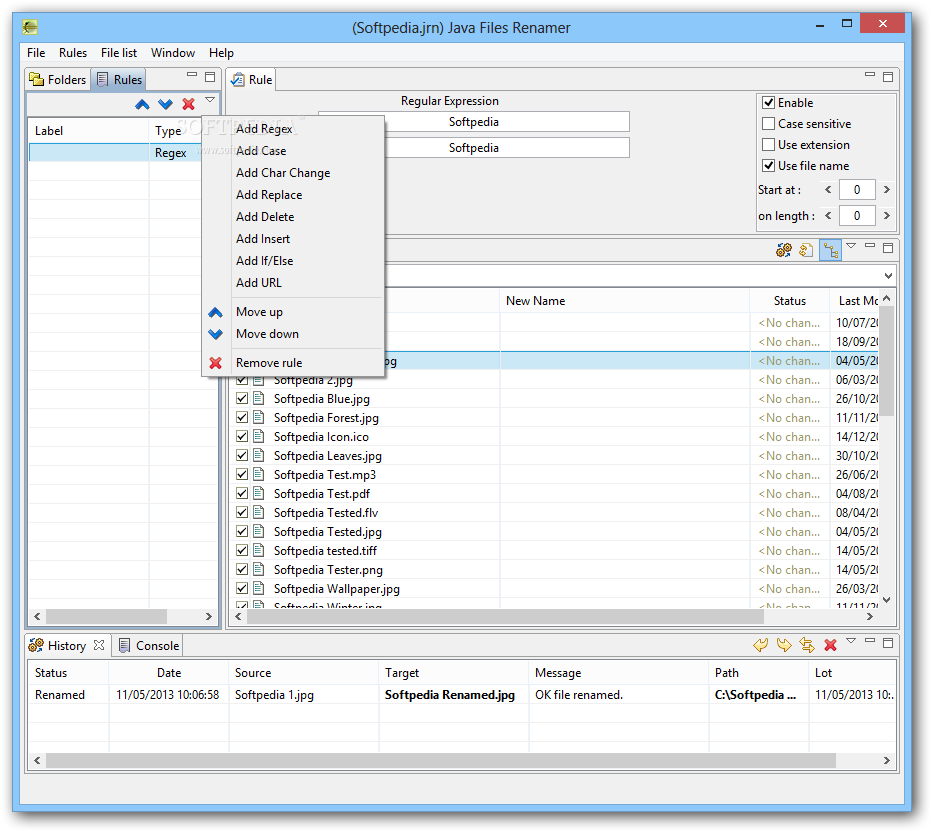Uncheck the Softpedia Forest.jpg file checkbox

pos(242,417)
